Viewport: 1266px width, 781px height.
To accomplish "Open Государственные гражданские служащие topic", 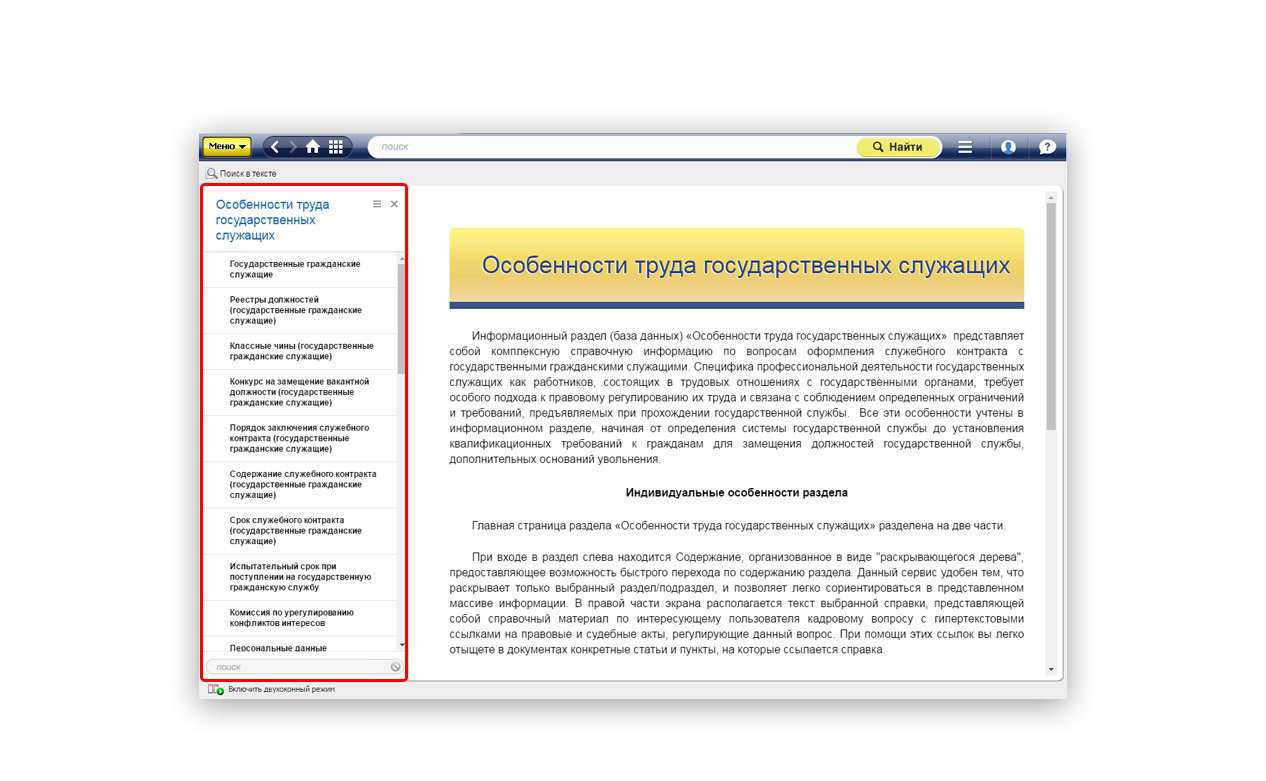I will pos(295,269).
